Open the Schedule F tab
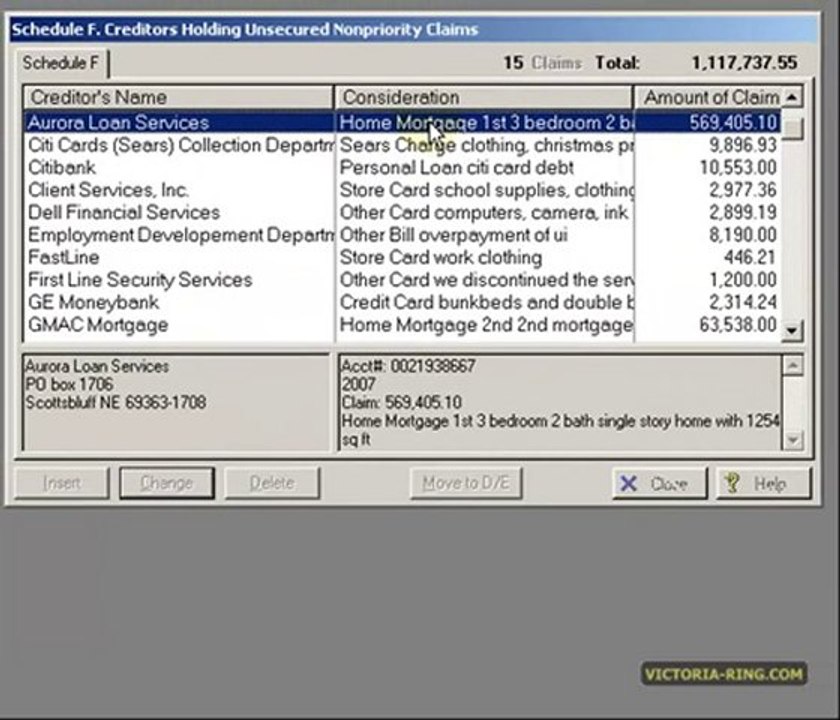This screenshot has width=840, height=720. click(x=61, y=63)
